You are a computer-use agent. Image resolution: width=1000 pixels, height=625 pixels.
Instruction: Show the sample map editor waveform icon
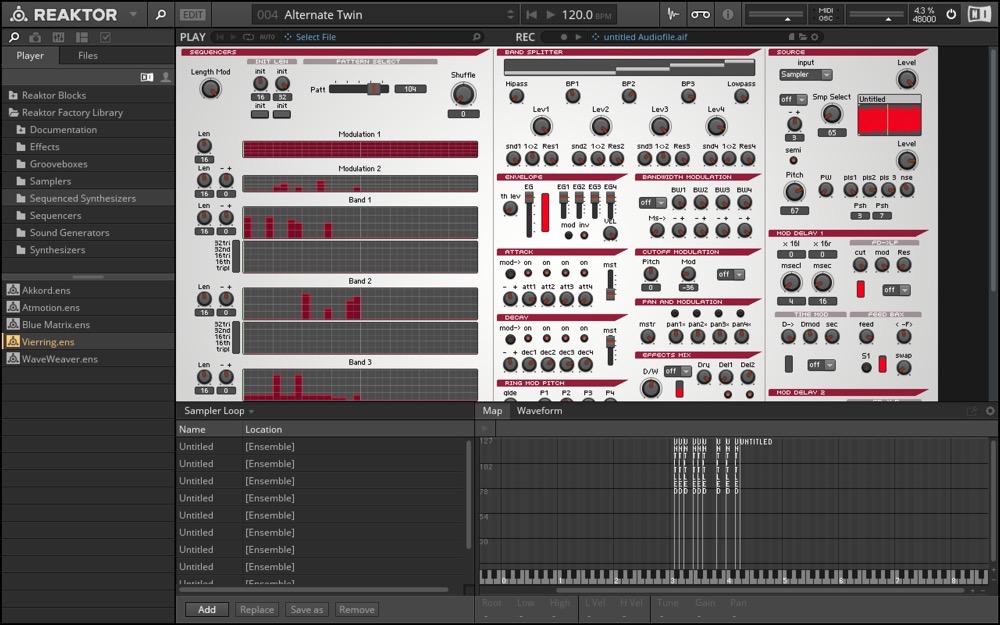click(673, 14)
